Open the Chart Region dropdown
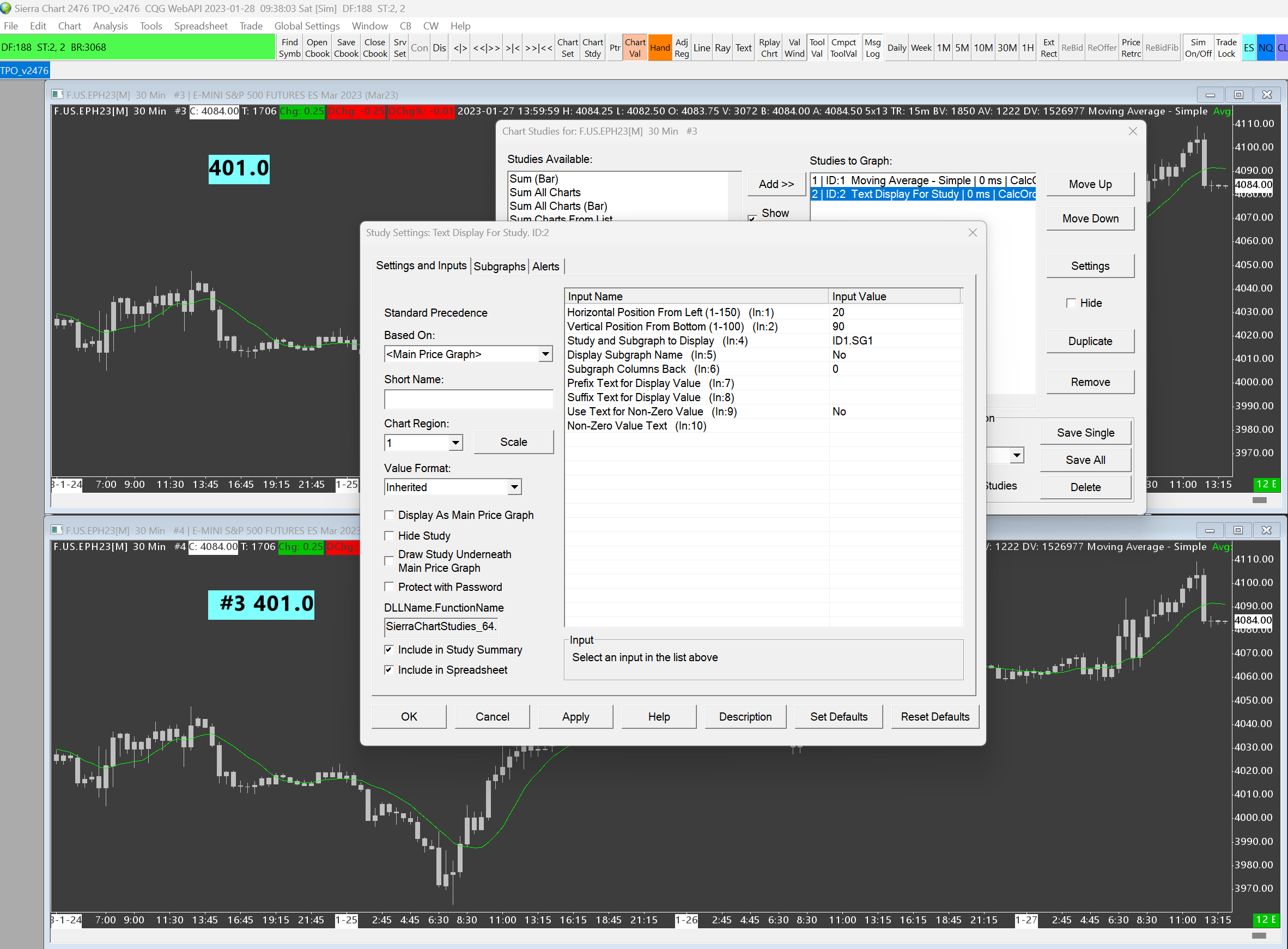Viewport: 1288px width, 949px height. pos(455,443)
